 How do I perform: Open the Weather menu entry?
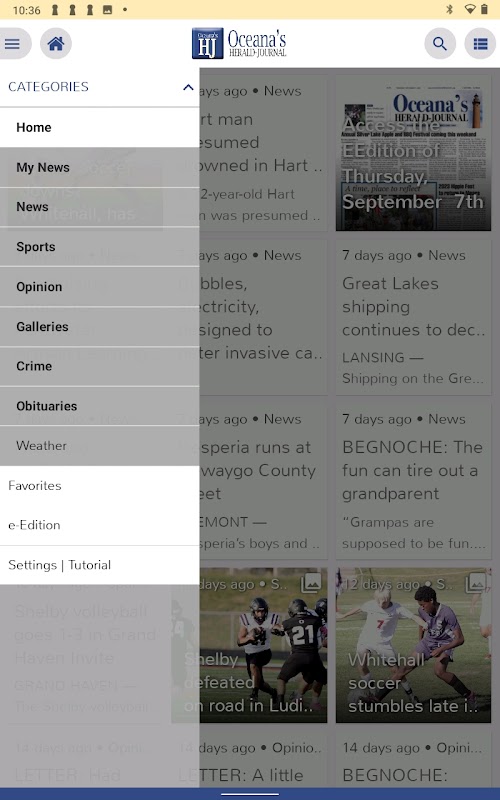click(99, 446)
